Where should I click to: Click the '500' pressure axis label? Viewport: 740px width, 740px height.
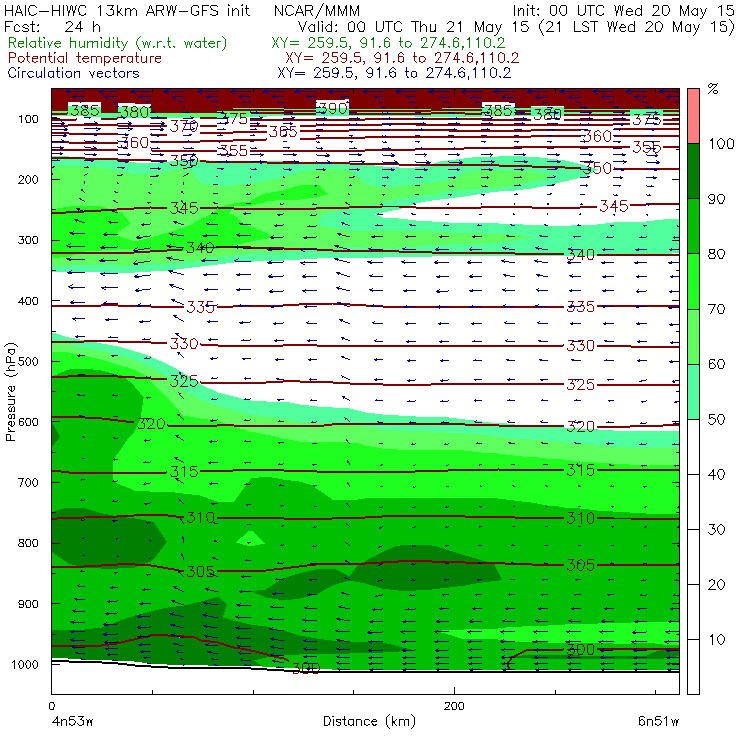(x=28, y=362)
